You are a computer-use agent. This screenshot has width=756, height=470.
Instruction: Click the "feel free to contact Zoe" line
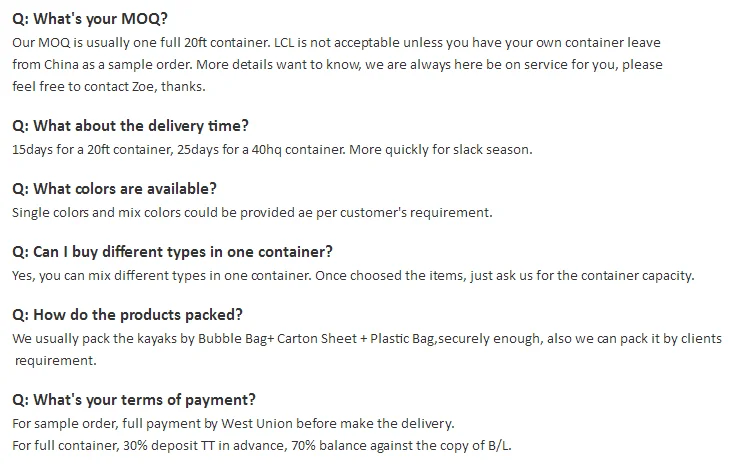coord(108,86)
